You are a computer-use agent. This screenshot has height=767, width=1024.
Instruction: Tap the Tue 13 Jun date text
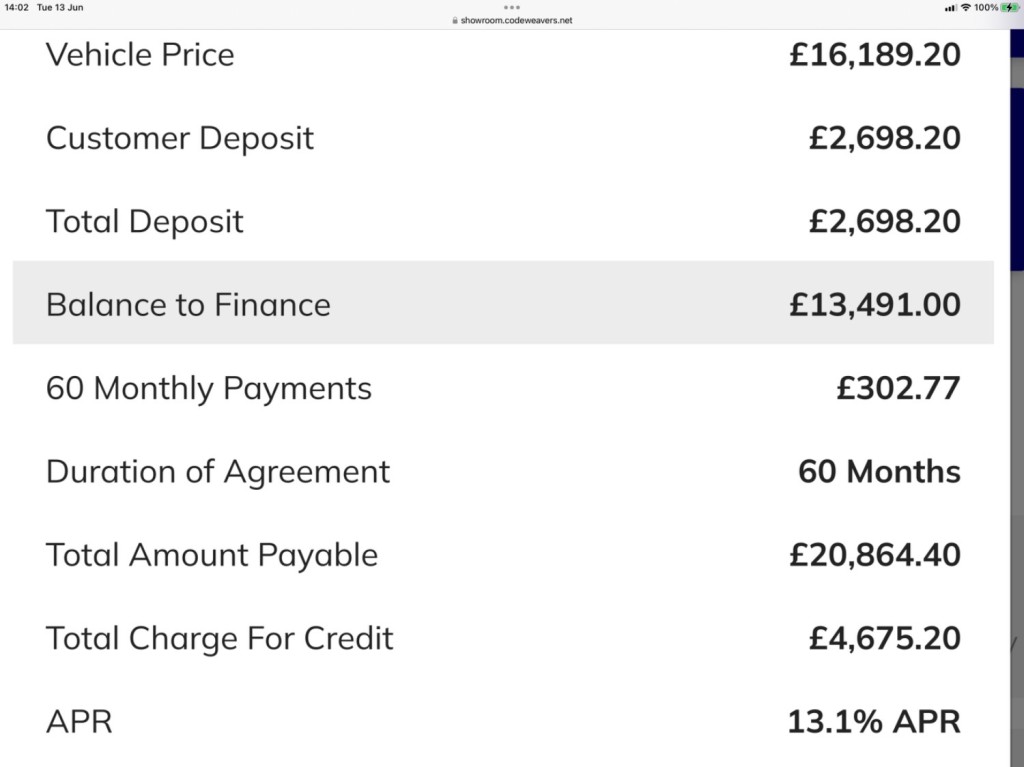(60, 7)
